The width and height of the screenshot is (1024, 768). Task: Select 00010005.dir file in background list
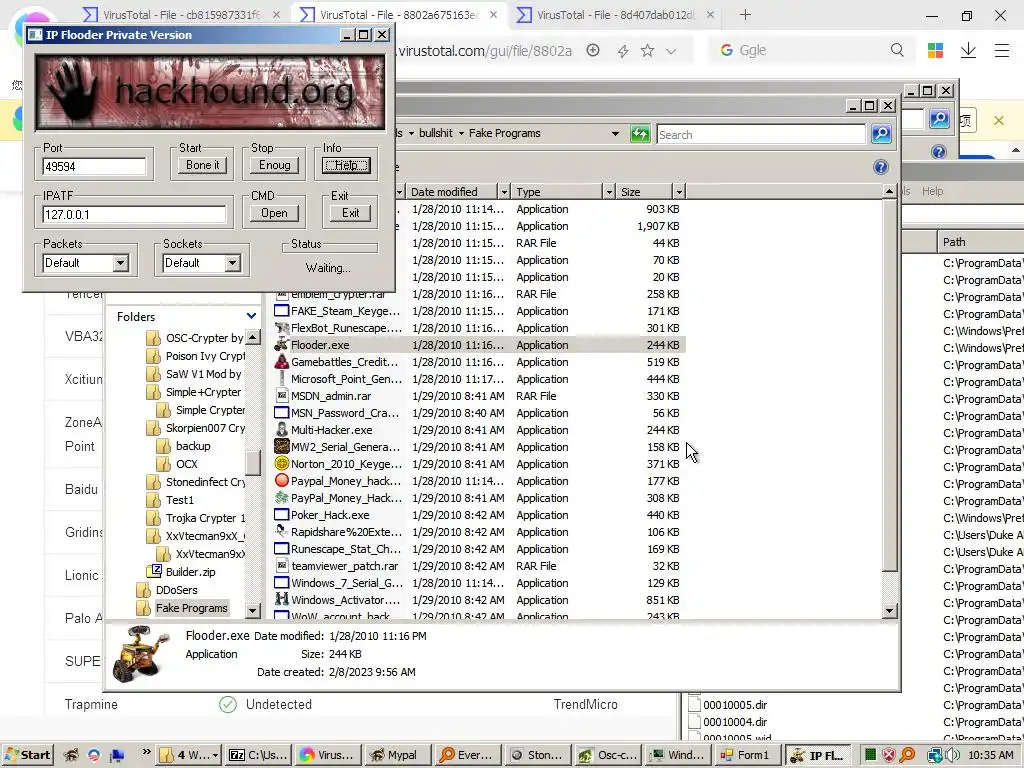[728, 705]
